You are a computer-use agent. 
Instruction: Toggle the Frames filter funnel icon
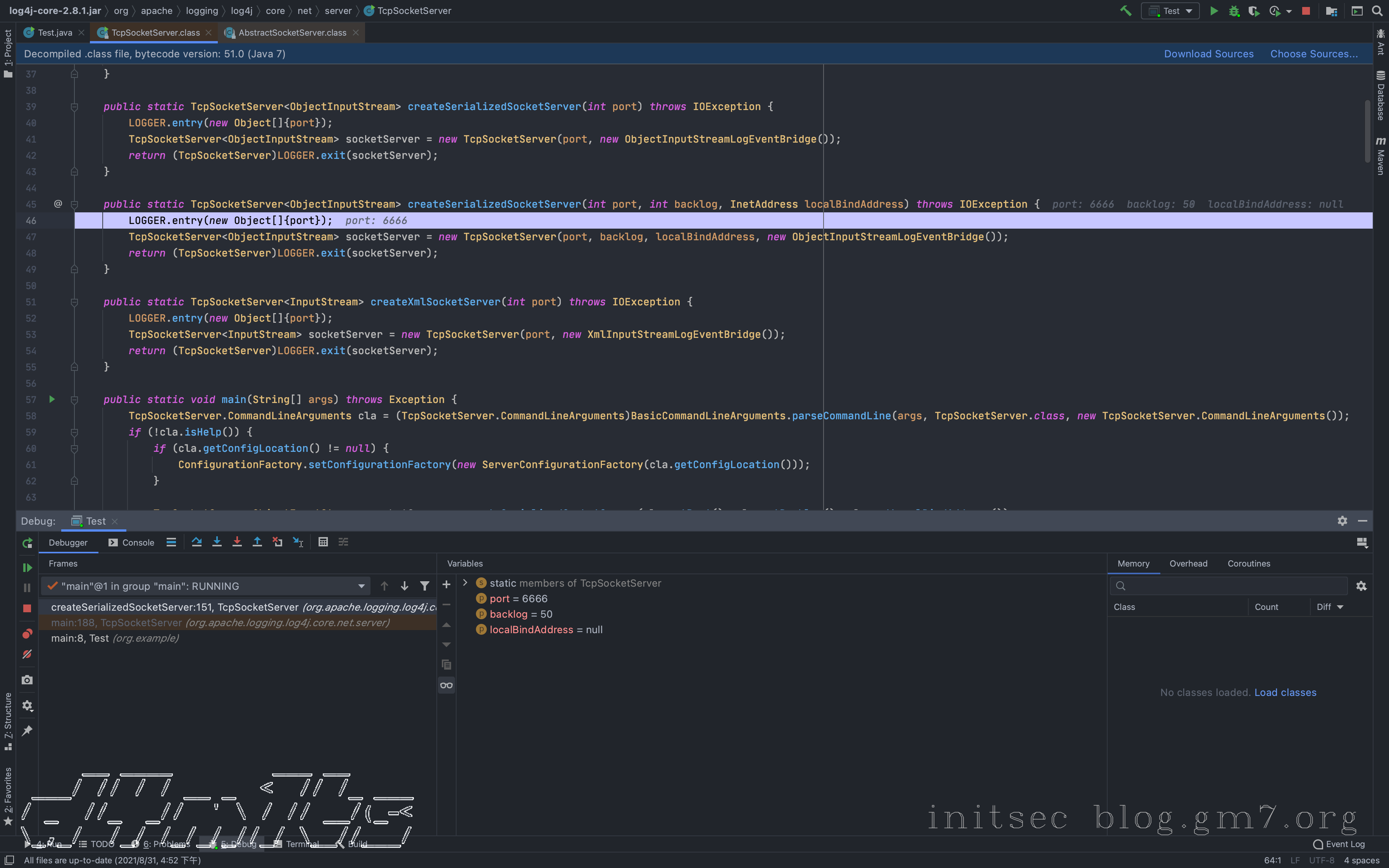click(425, 586)
